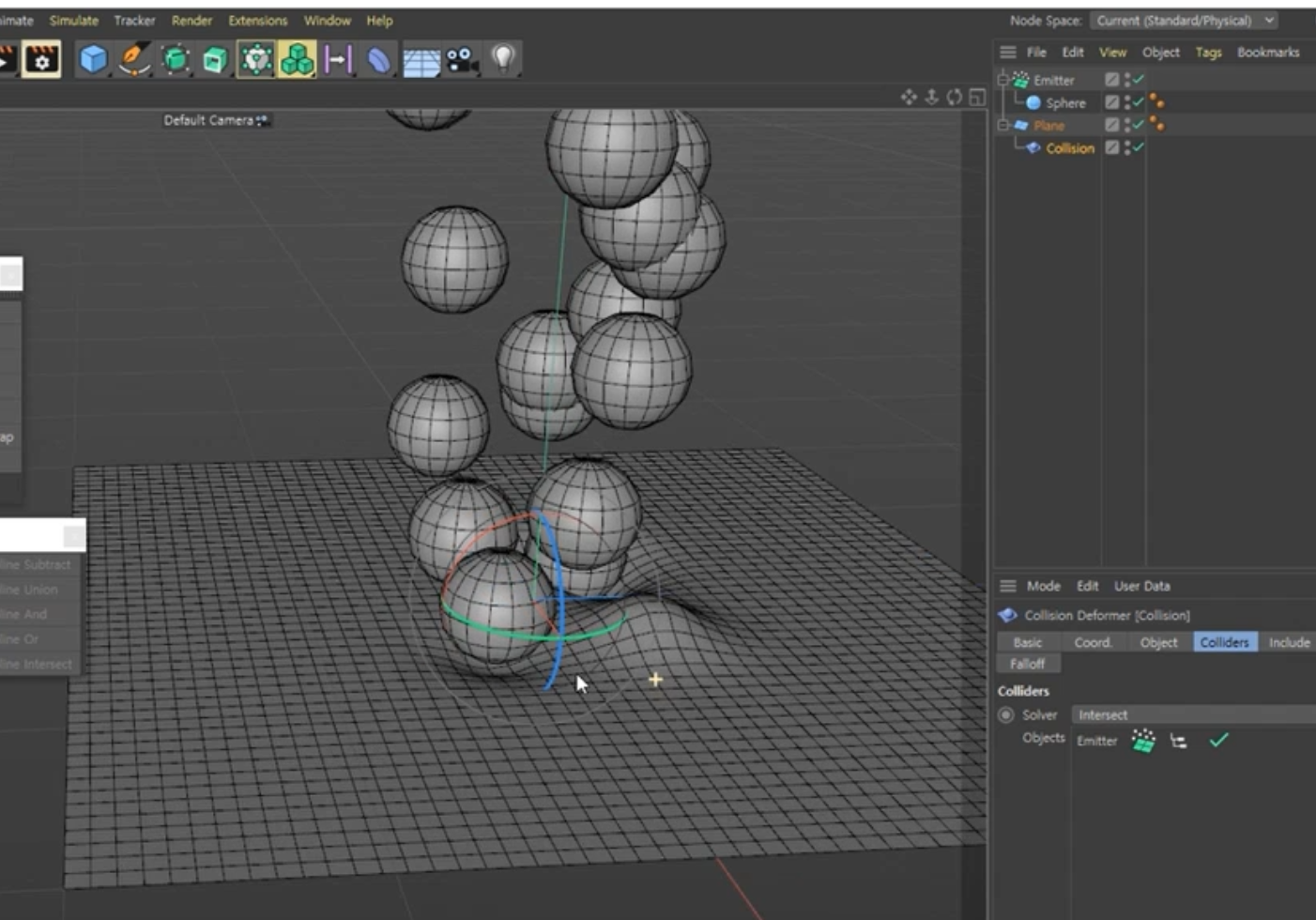The width and height of the screenshot is (1316, 920).
Task: Open the Edit Render Settings icon
Action: (41, 60)
